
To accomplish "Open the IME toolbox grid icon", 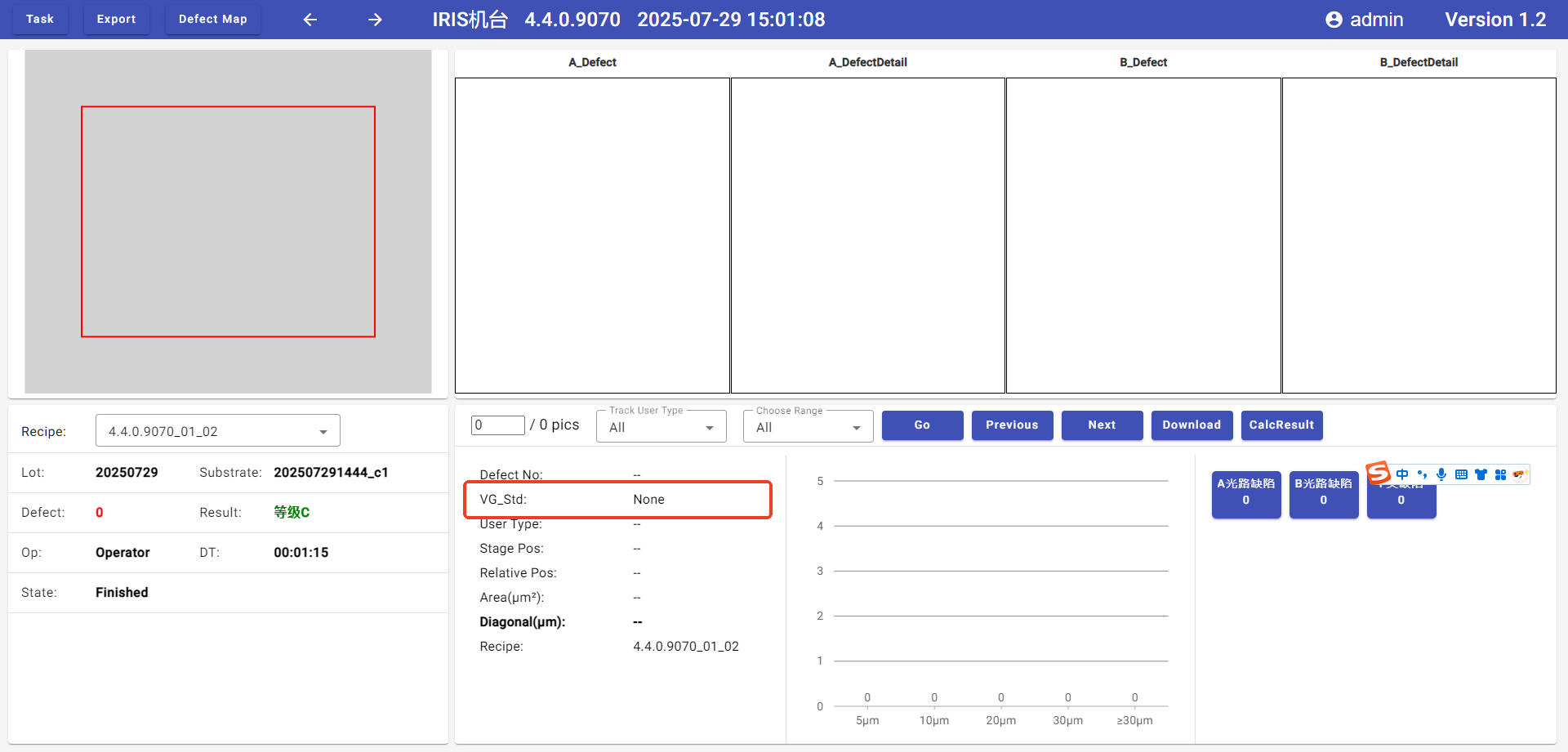I will click(1500, 474).
